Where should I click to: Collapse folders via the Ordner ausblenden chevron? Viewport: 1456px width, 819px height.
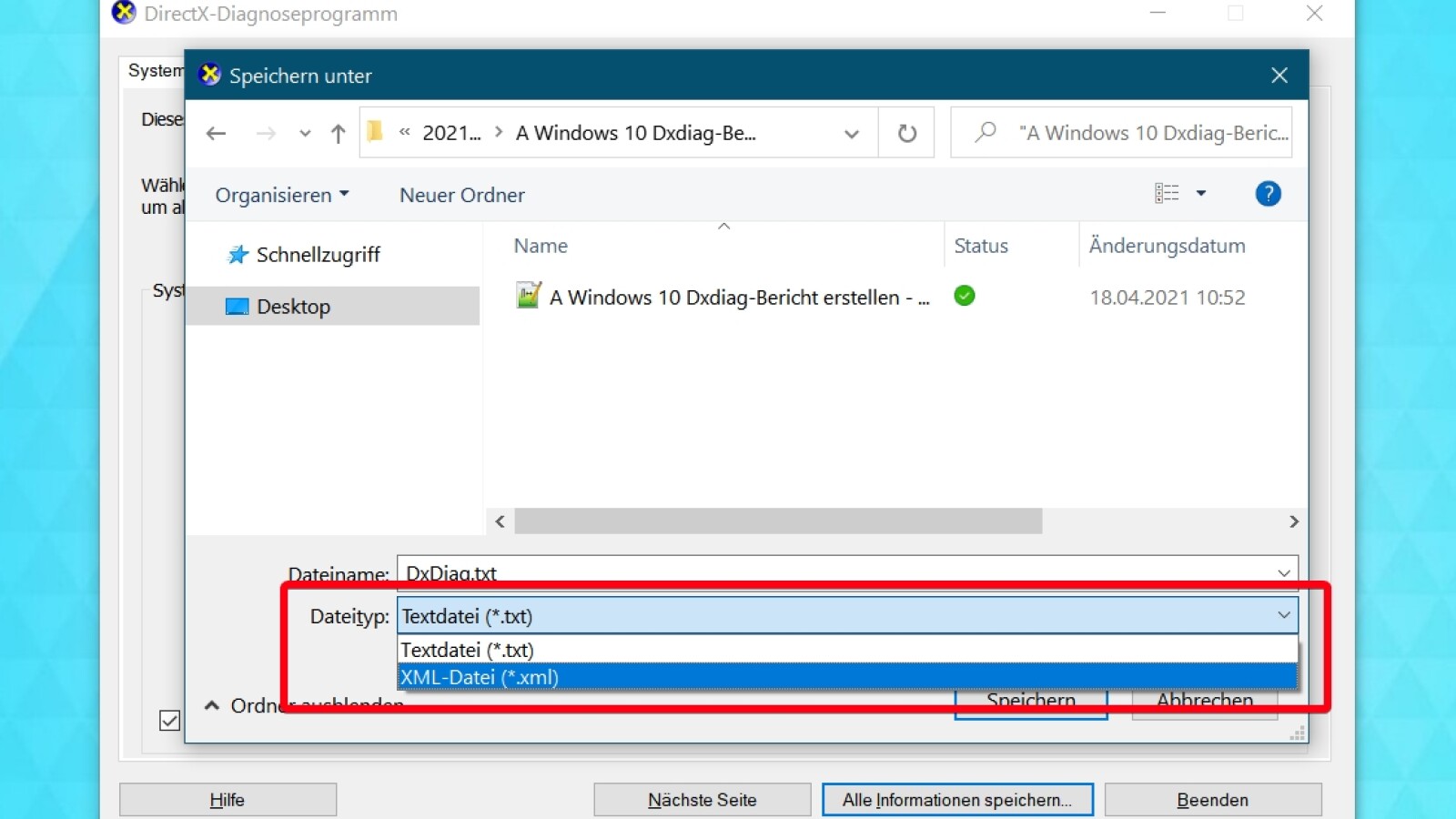(212, 705)
